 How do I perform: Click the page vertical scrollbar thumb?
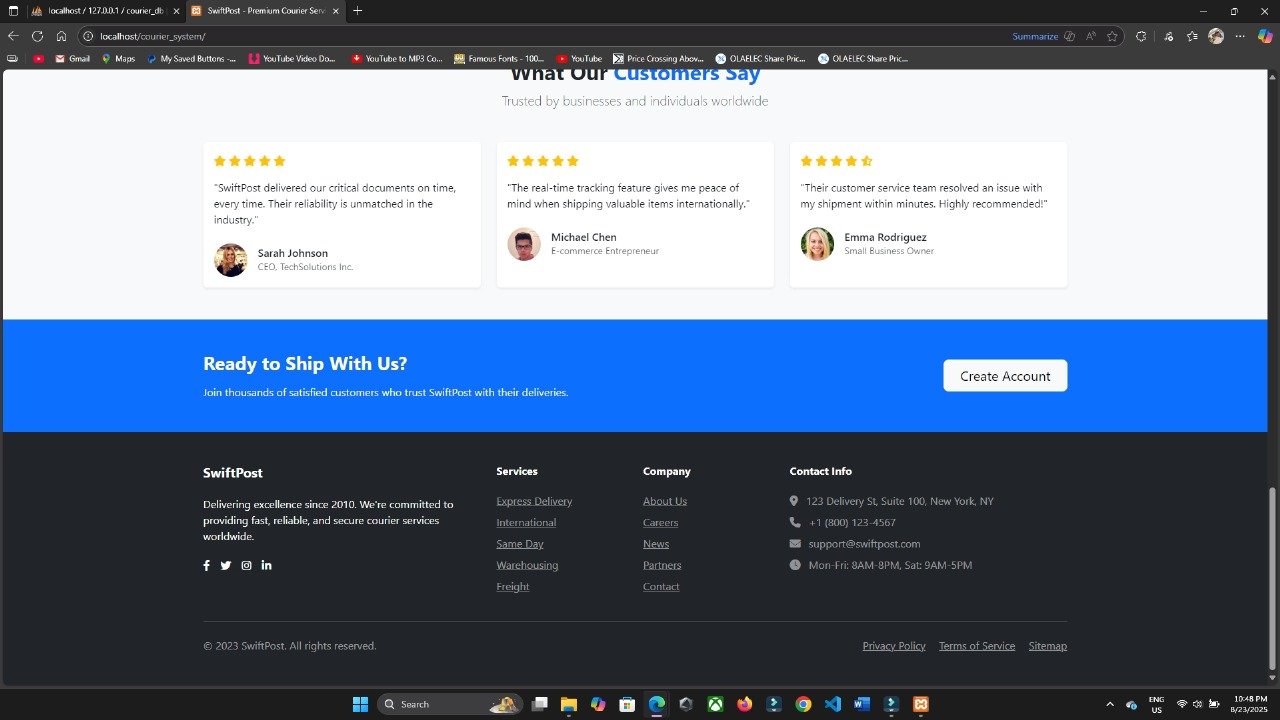click(x=1272, y=575)
